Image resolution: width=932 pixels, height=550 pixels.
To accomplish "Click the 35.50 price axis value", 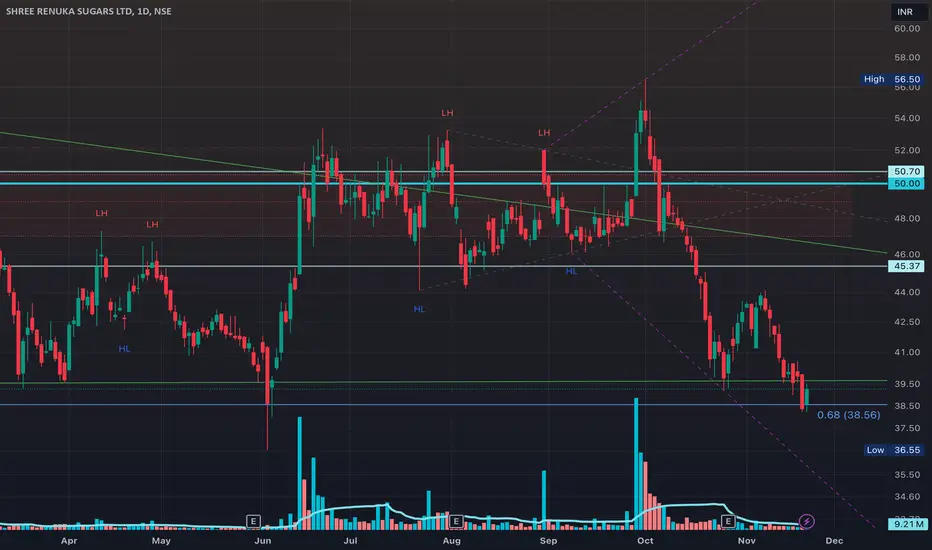I will (906, 474).
